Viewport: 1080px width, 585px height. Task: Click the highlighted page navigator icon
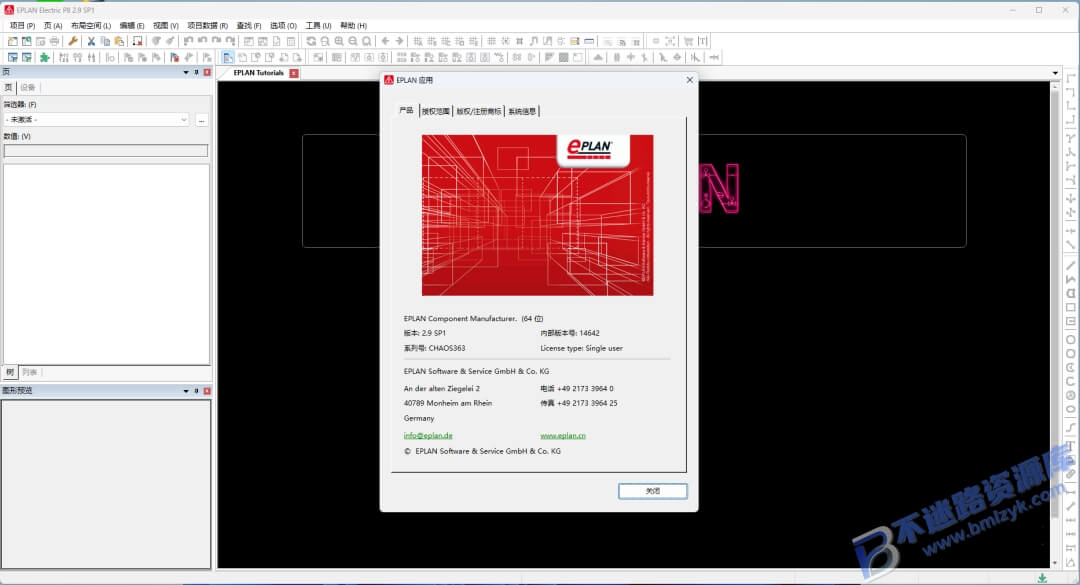point(228,57)
